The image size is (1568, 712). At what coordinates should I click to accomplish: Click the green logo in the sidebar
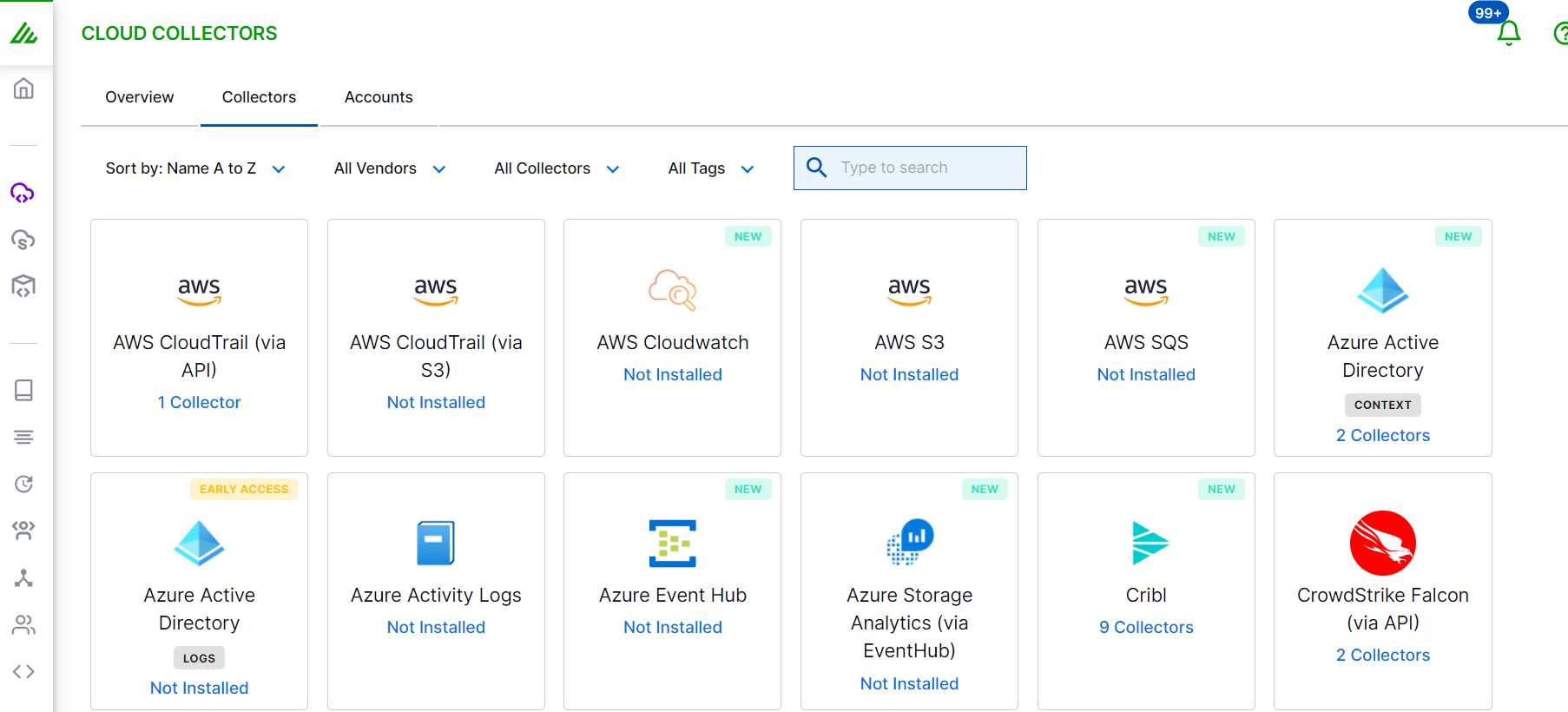23,34
